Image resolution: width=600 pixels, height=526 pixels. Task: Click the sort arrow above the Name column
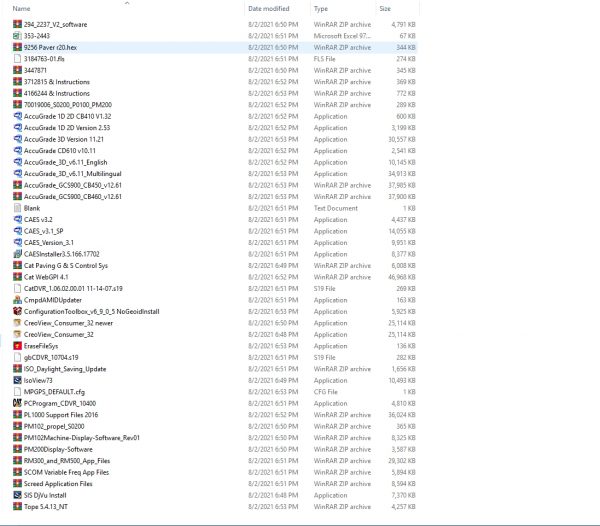pyautogui.click(x=127, y=3)
